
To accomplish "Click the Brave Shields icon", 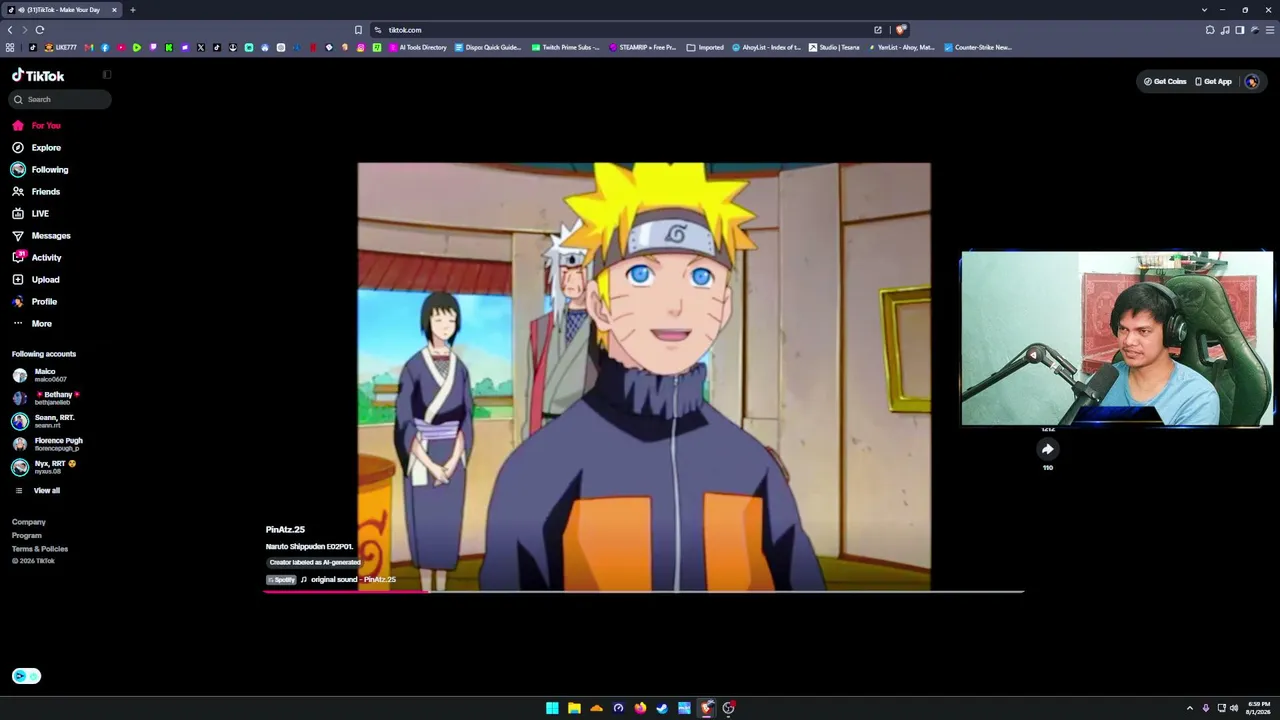I will tap(901, 30).
